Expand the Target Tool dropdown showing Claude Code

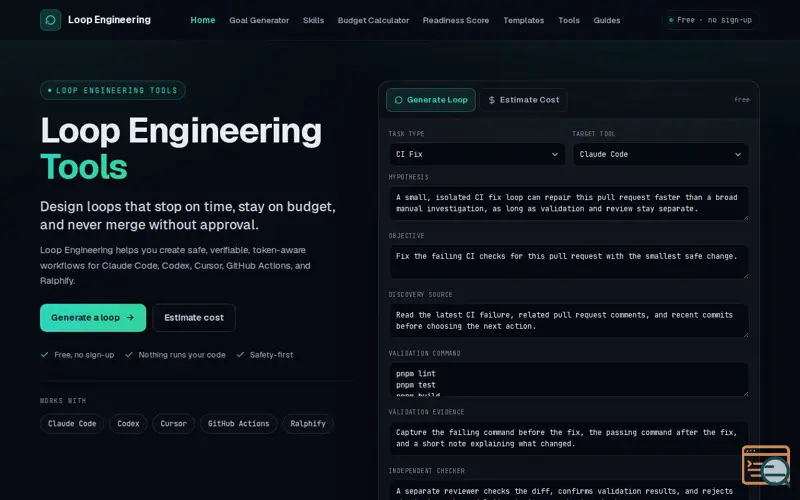pyautogui.click(x=661, y=154)
